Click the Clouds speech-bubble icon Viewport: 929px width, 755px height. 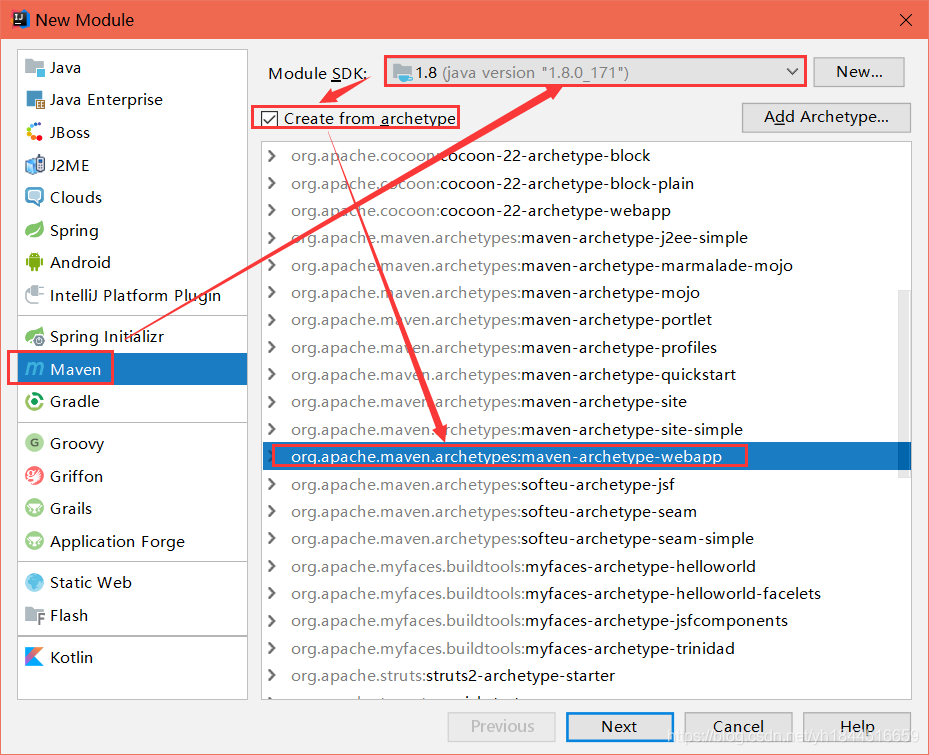tap(35, 197)
